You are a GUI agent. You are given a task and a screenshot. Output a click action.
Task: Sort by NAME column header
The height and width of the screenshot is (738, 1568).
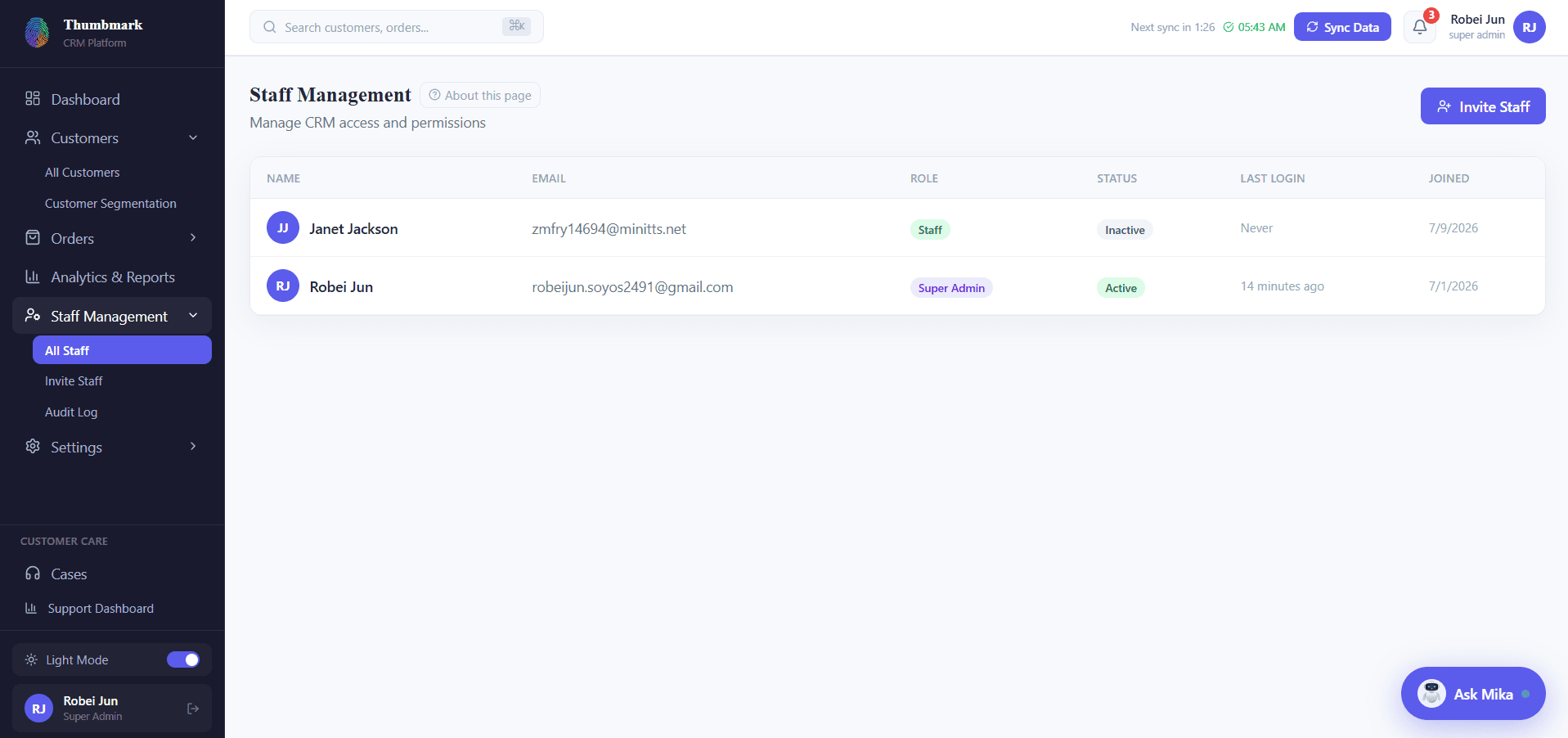pos(283,178)
